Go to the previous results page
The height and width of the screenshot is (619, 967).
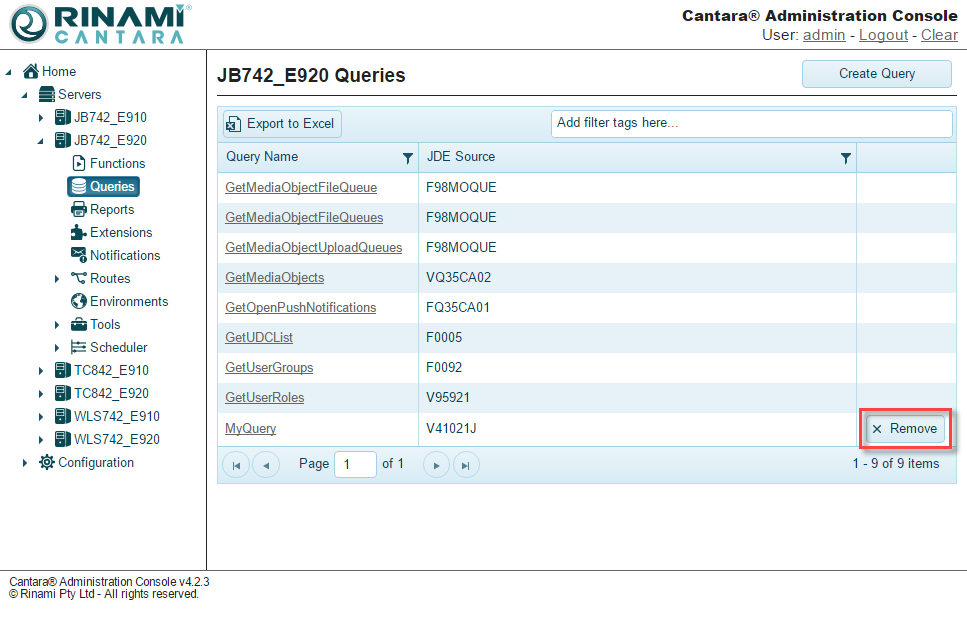click(266, 464)
